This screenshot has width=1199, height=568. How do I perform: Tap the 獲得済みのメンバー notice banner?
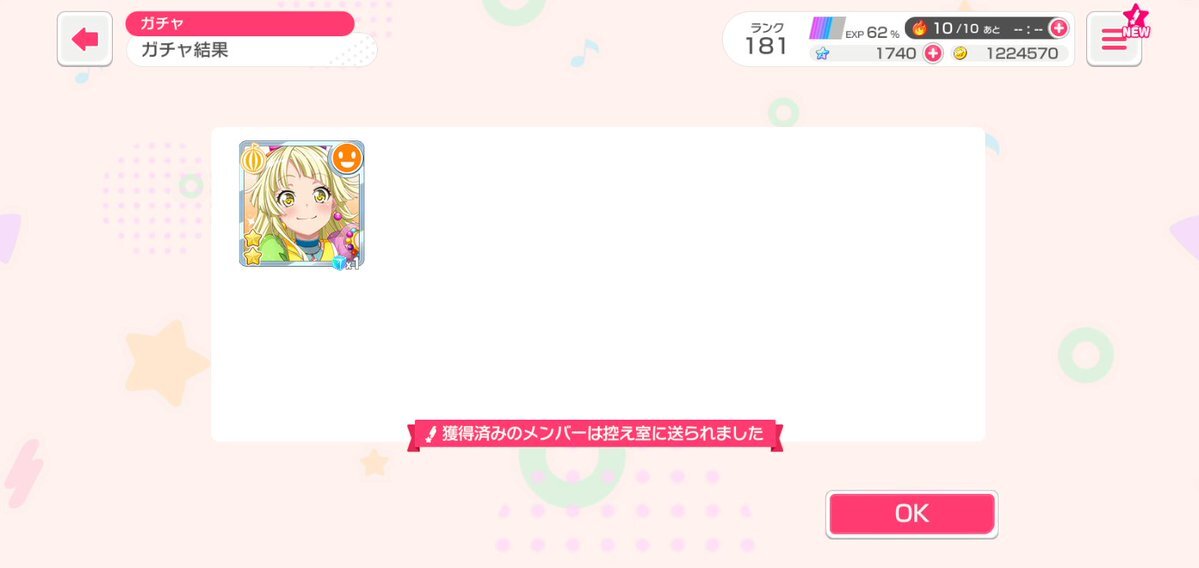pyautogui.click(x=595, y=434)
